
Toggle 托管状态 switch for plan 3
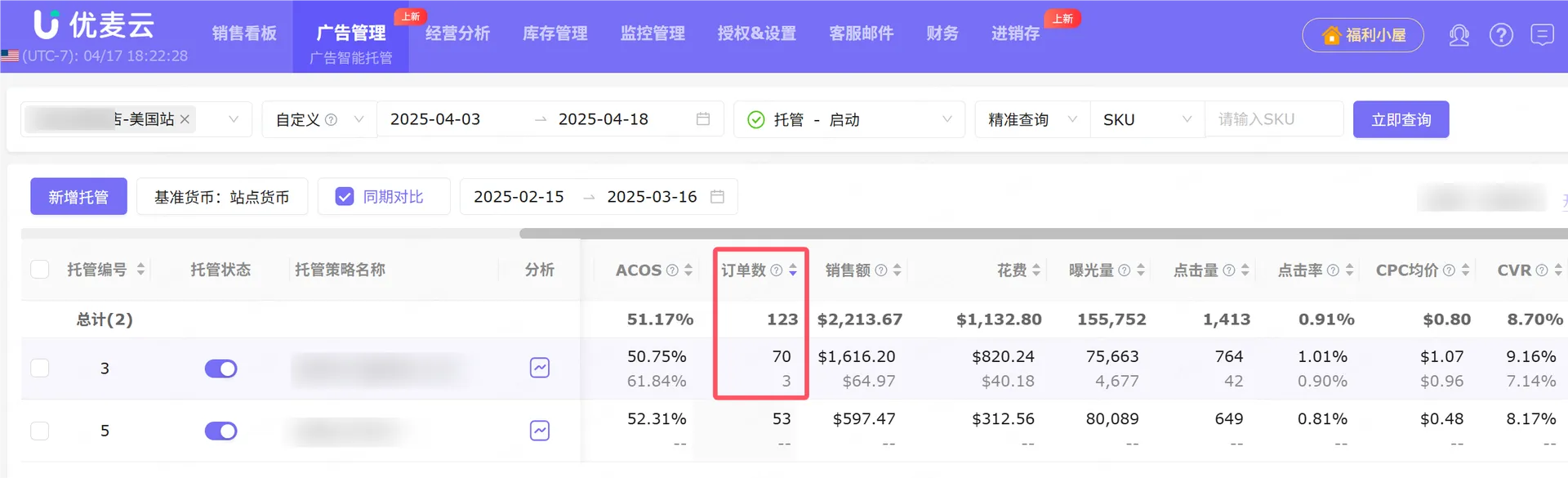(x=220, y=369)
